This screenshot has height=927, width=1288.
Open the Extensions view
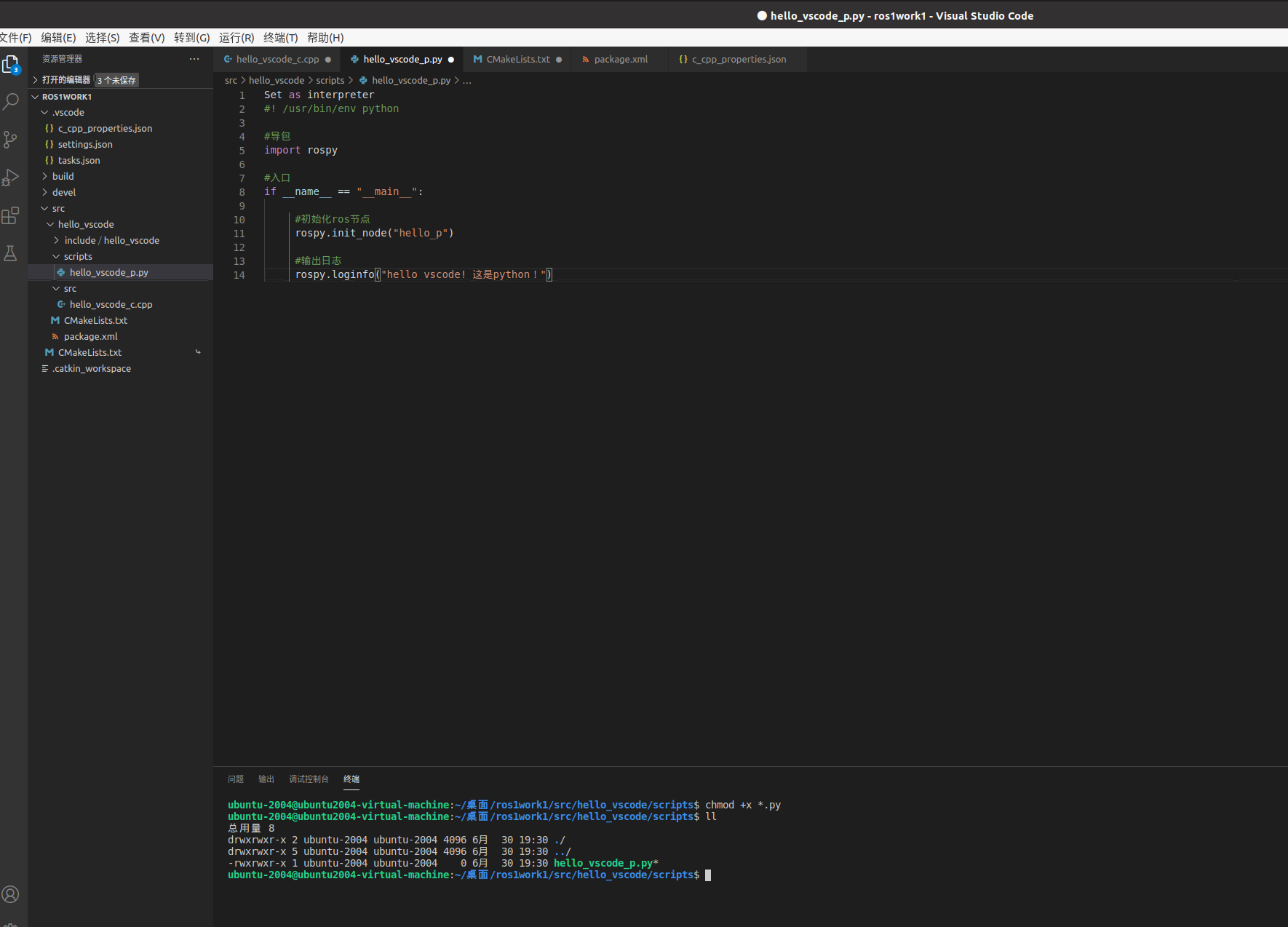(x=11, y=215)
